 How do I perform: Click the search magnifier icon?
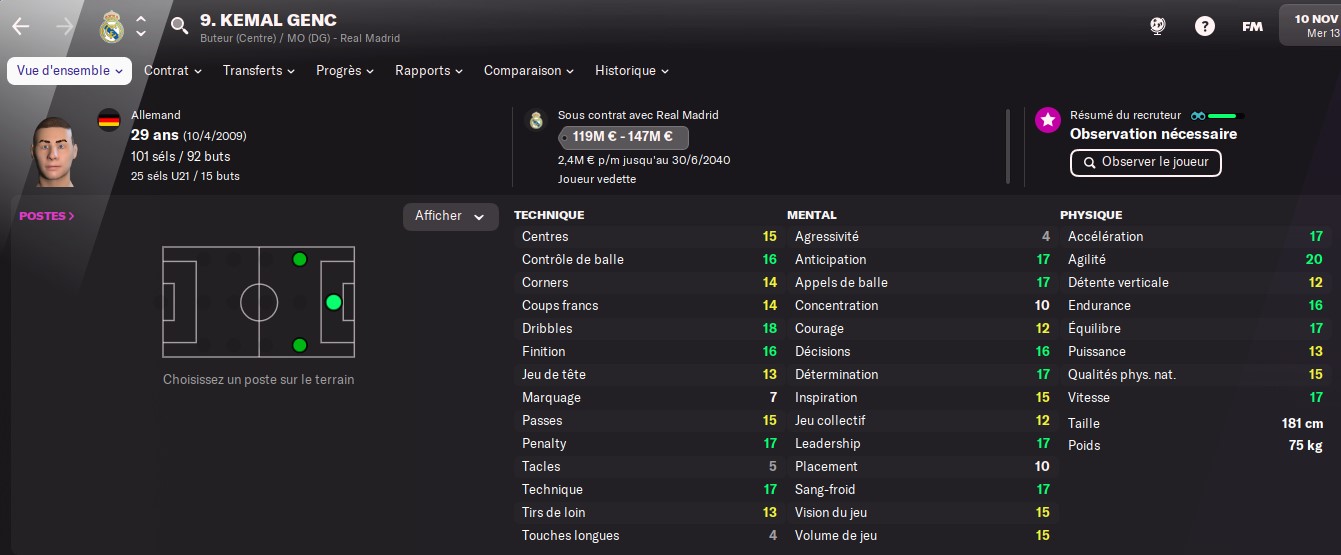(179, 26)
